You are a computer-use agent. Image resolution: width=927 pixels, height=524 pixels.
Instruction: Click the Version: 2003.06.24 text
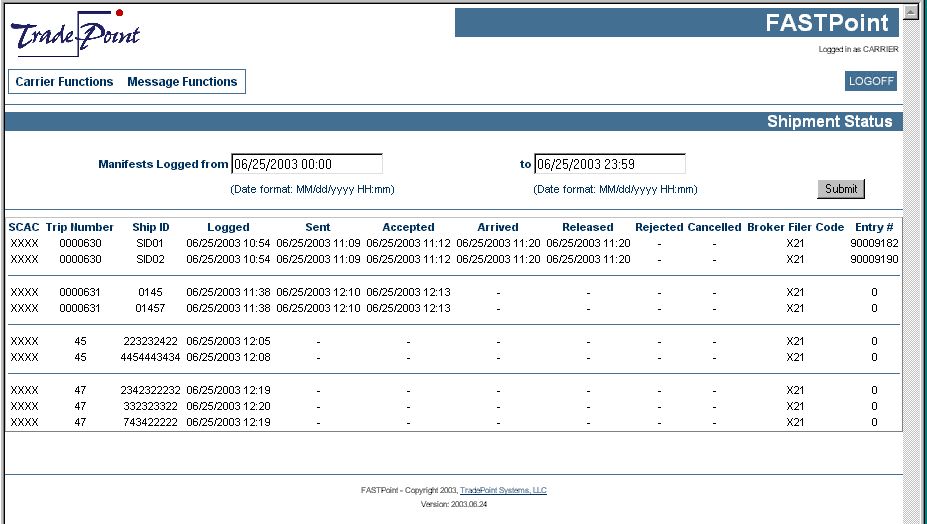453,504
